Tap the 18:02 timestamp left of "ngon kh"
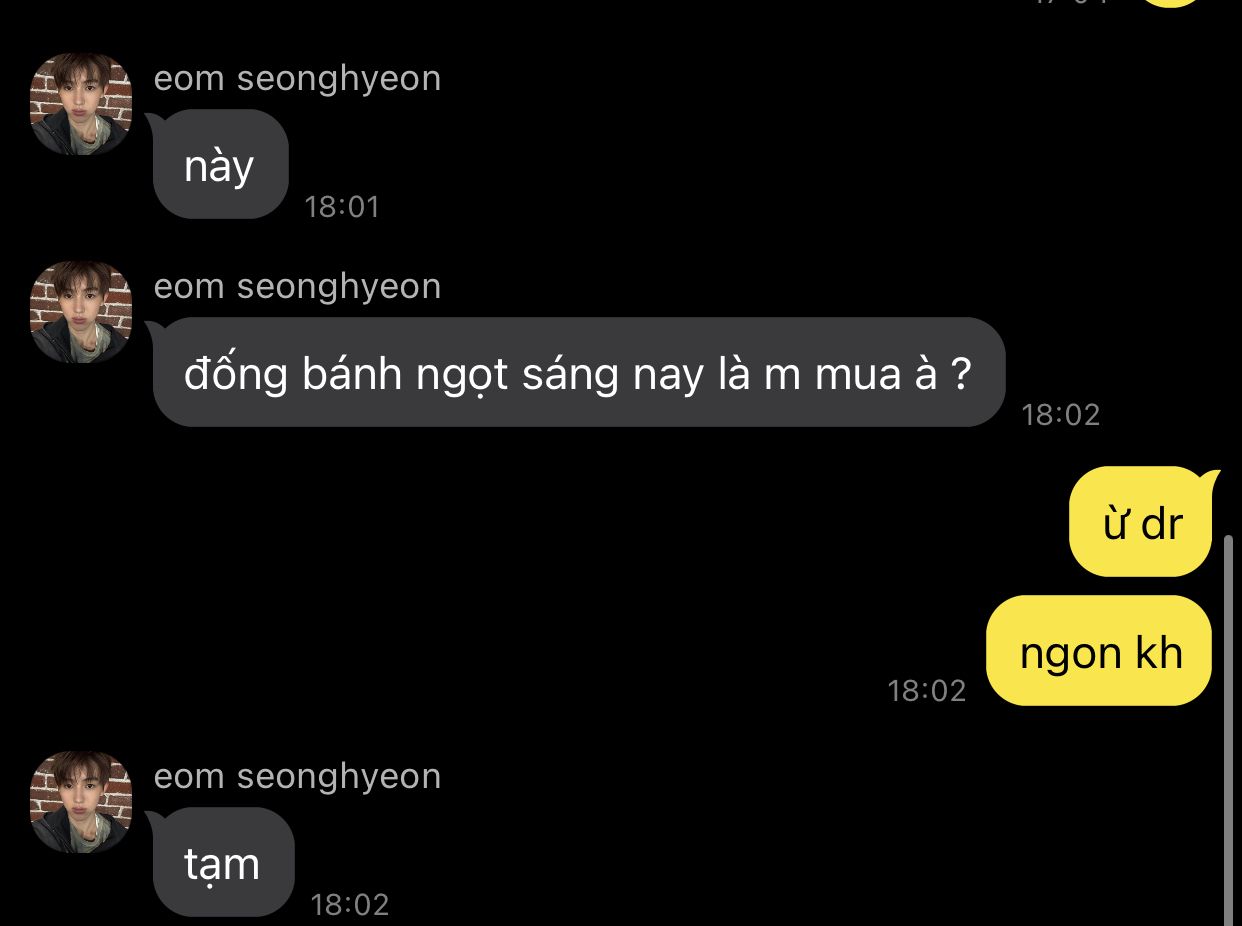This screenshot has height=926, width=1242. (926, 690)
